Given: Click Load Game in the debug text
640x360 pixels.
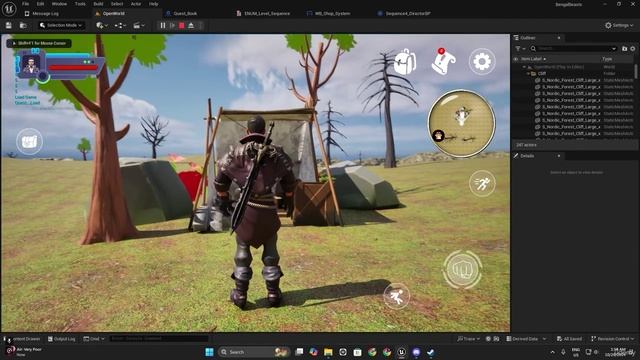Looking at the screenshot, I should (x=26, y=97).
